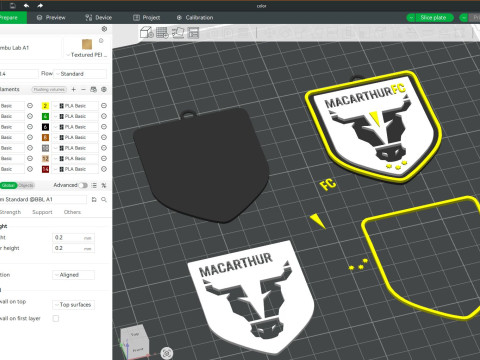
Task: Tick the wall on first layer checkbox
Action: coord(56,318)
